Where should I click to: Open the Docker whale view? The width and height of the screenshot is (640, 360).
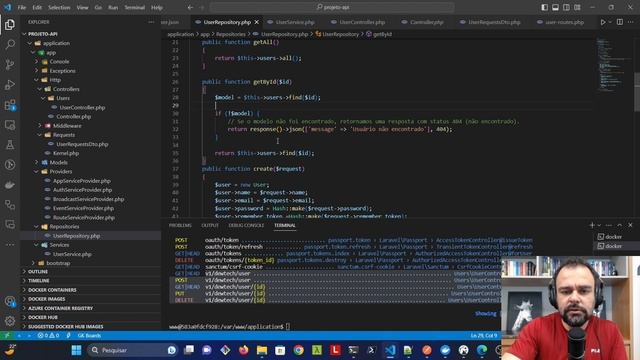click(10, 185)
